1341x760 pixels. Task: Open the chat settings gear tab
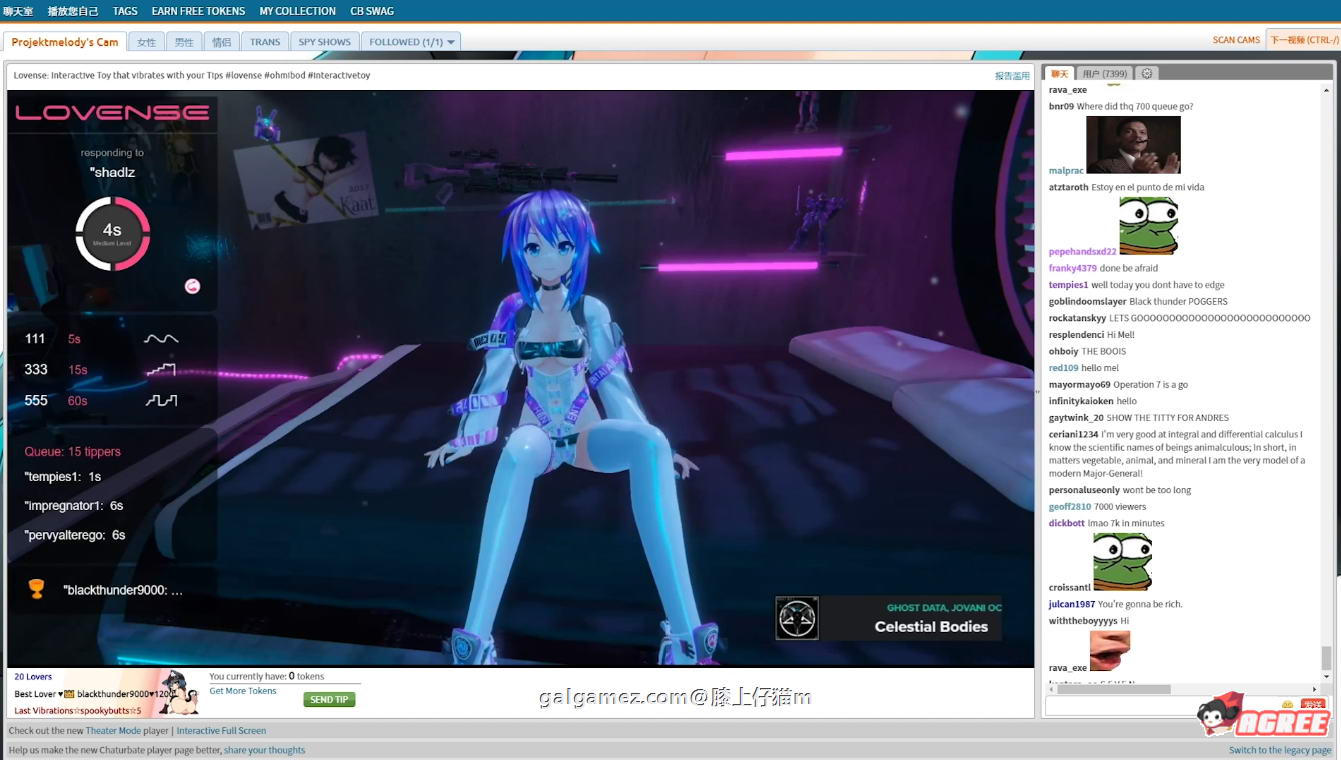point(1146,72)
